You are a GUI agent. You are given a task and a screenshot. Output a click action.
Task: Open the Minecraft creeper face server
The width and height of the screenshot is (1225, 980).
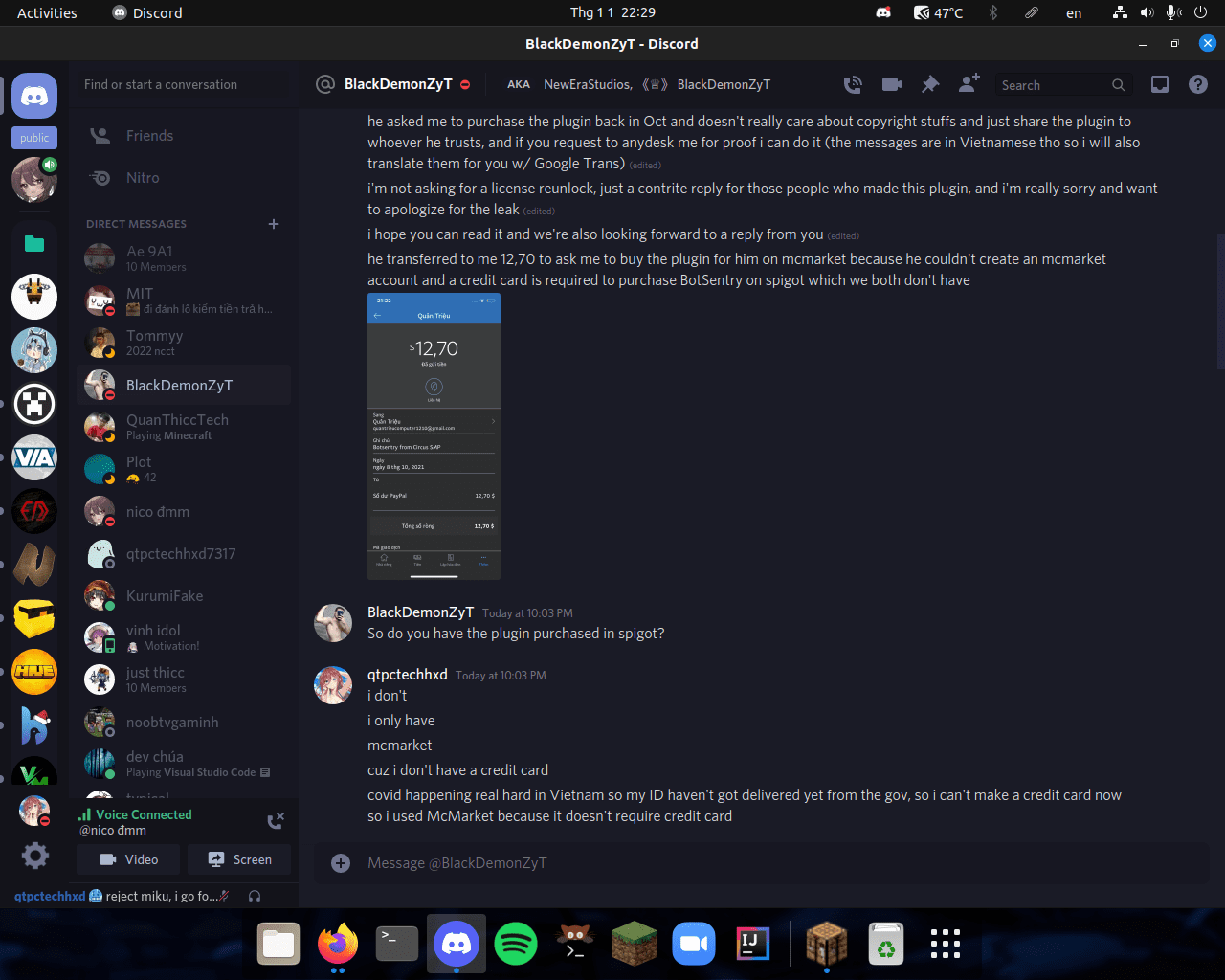pos(34,404)
